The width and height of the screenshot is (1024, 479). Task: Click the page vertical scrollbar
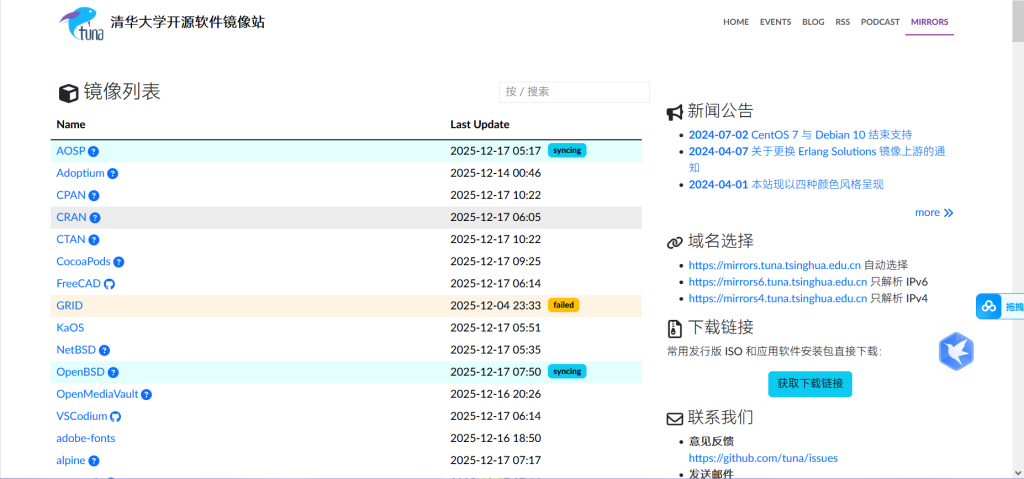pos(1017,240)
